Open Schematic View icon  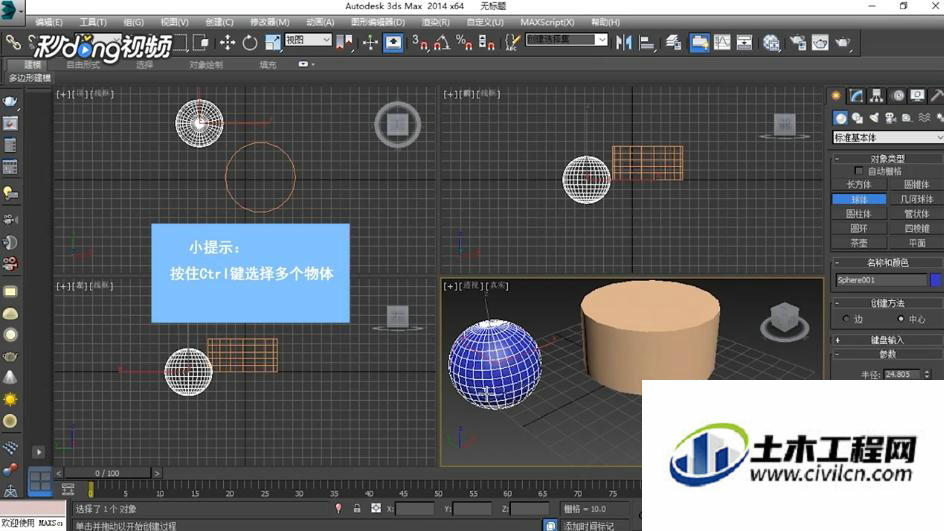tap(745, 42)
